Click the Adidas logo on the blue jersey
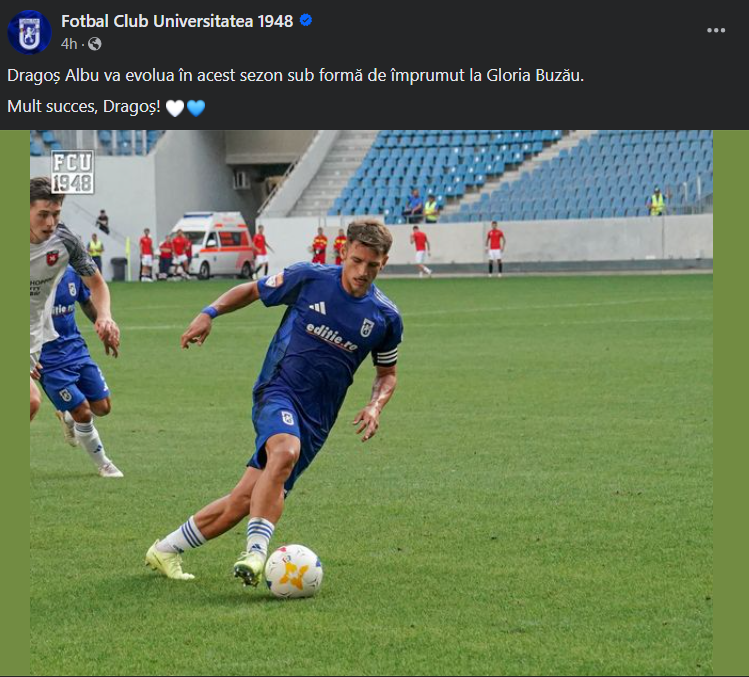749x677 pixels. pos(317,307)
